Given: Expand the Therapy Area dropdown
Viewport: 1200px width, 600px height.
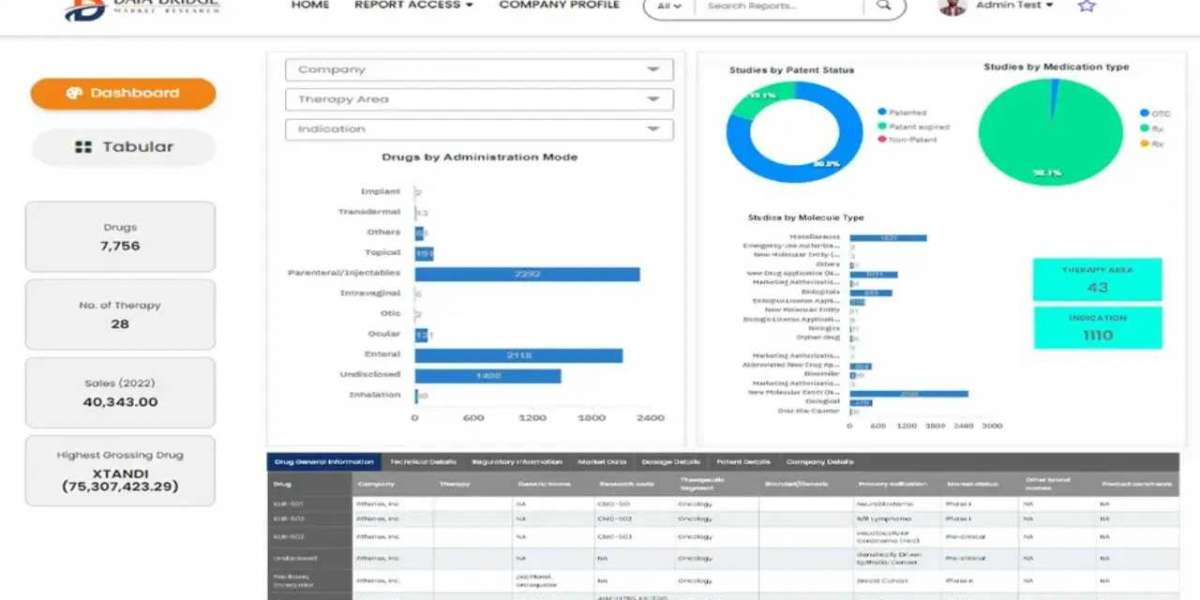Looking at the screenshot, I should point(479,100).
